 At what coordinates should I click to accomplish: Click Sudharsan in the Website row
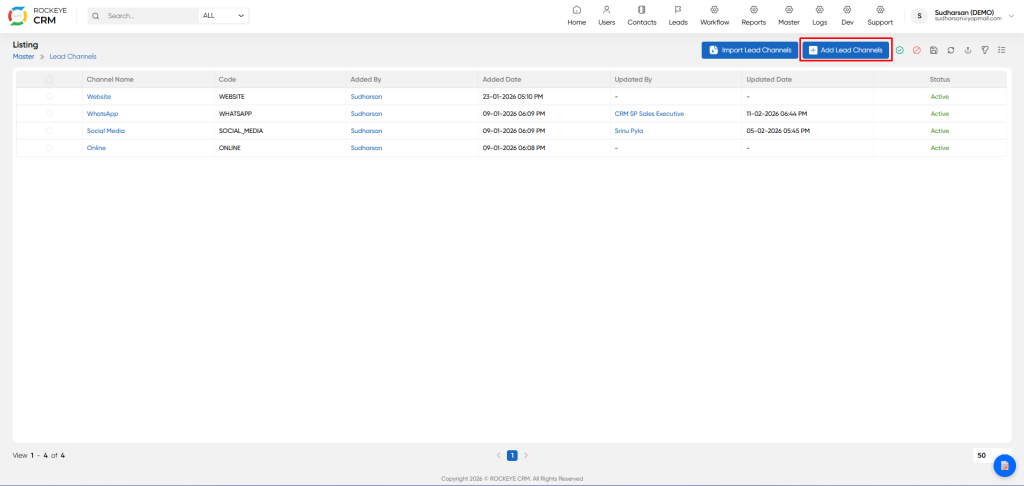366,97
